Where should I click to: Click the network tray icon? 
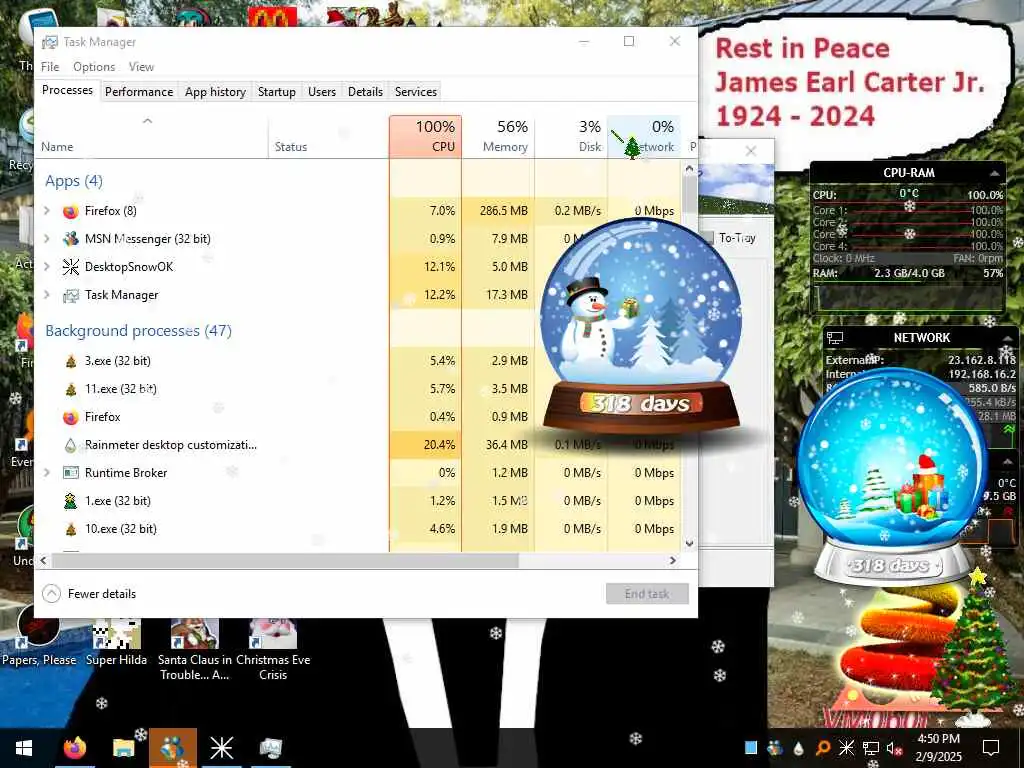pos(870,748)
